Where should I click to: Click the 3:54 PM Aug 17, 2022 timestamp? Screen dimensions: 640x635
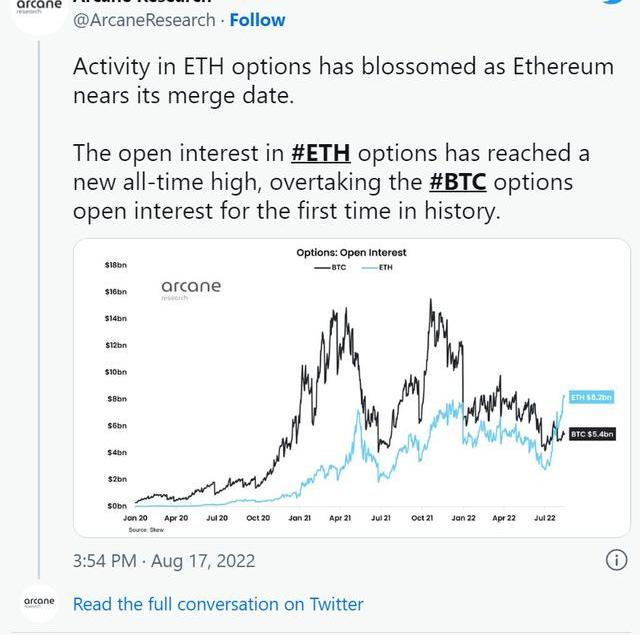click(x=164, y=561)
